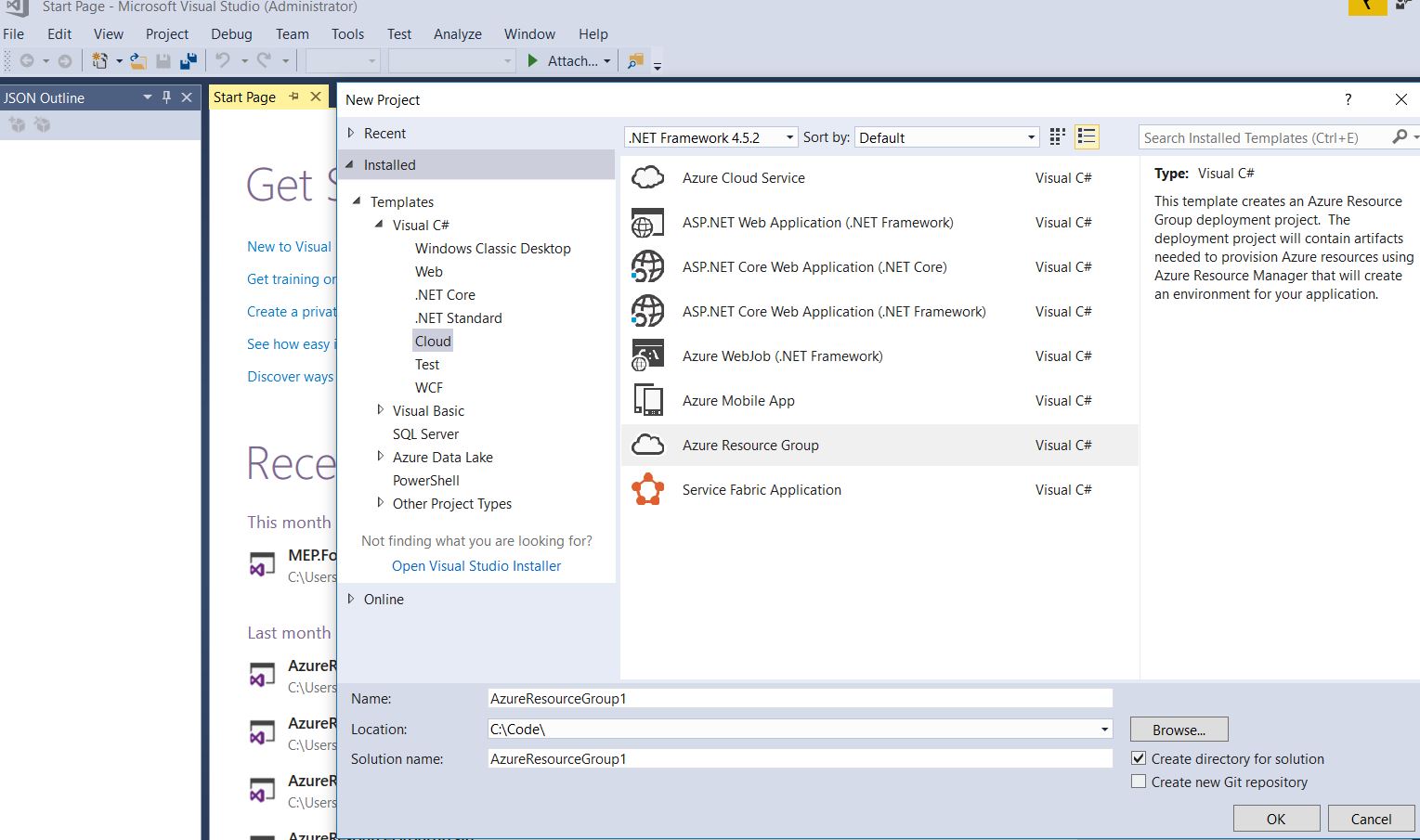
Task: Open the Location path dropdown arrow
Action: click(1104, 730)
